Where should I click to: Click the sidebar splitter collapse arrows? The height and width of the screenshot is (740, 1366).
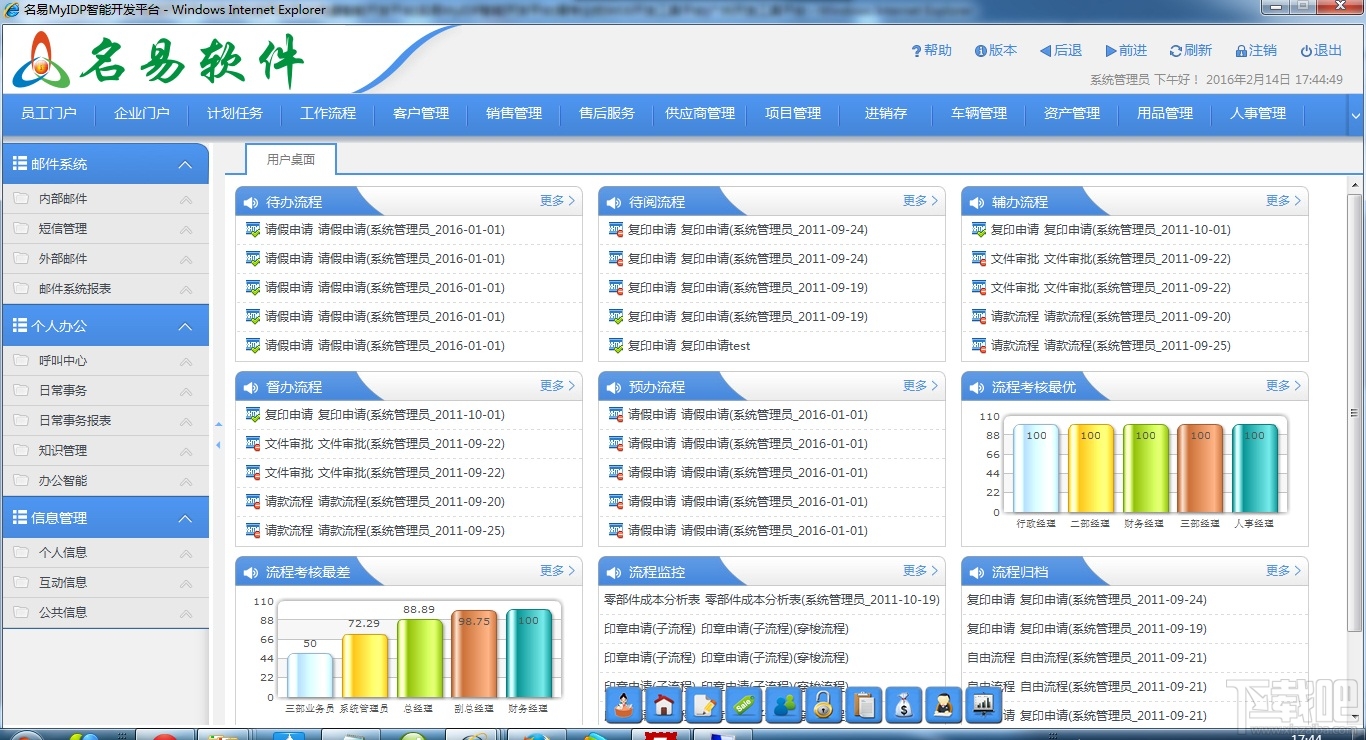click(x=218, y=434)
